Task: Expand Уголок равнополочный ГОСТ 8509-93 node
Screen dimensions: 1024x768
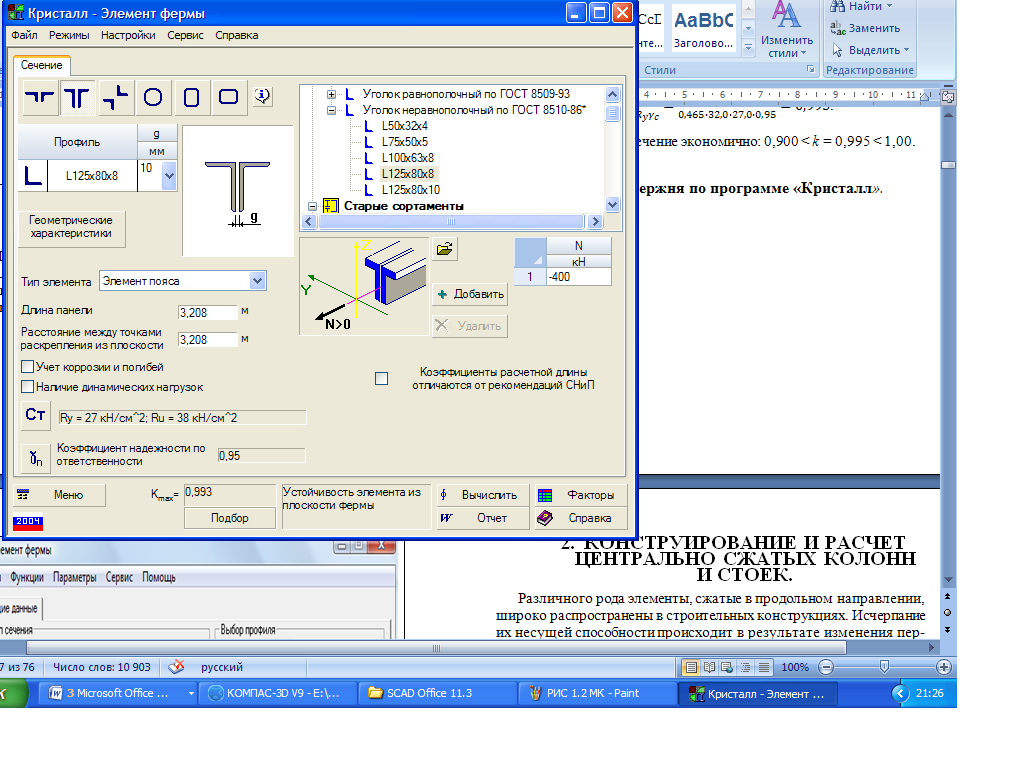Action: point(332,94)
